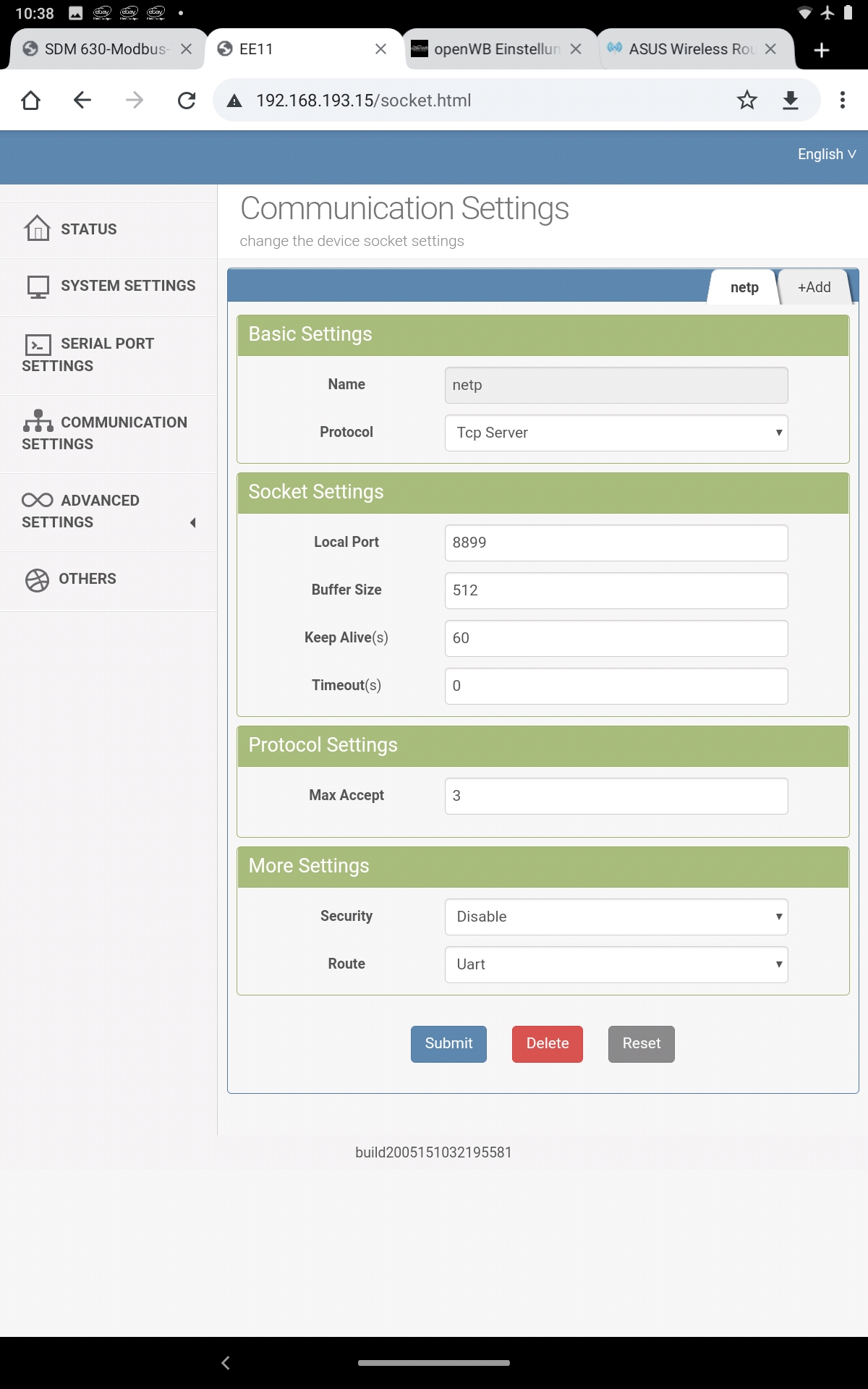Expand the Advanced Settings sidebar menu
The height and width of the screenshot is (1389, 868).
click(x=109, y=511)
